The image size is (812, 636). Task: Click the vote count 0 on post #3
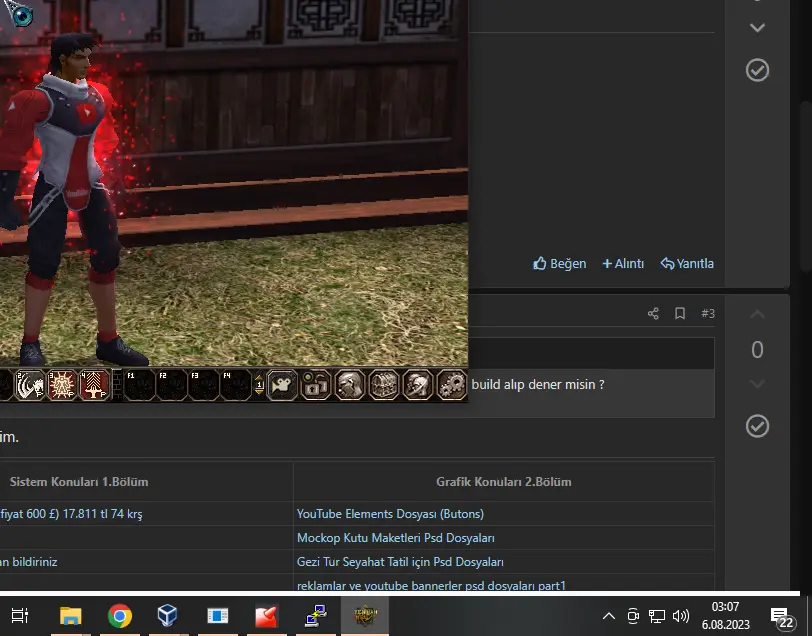pos(757,350)
